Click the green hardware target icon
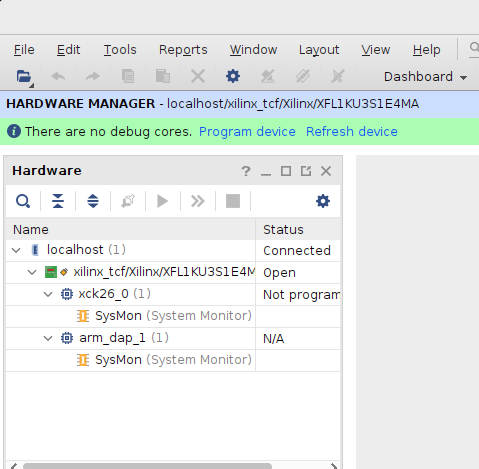 tap(51, 272)
